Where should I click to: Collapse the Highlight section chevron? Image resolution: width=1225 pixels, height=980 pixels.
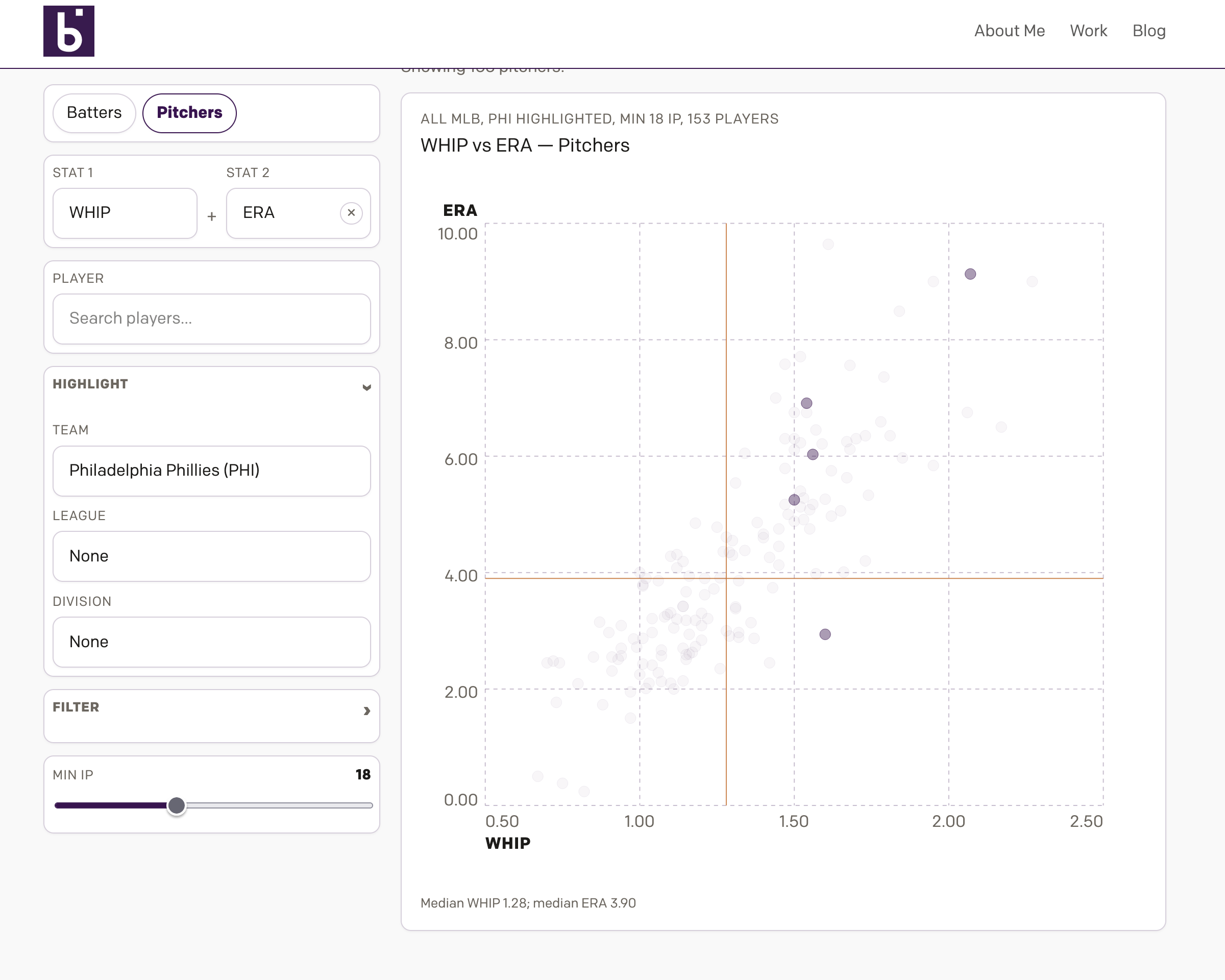pyautogui.click(x=366, y=387)
